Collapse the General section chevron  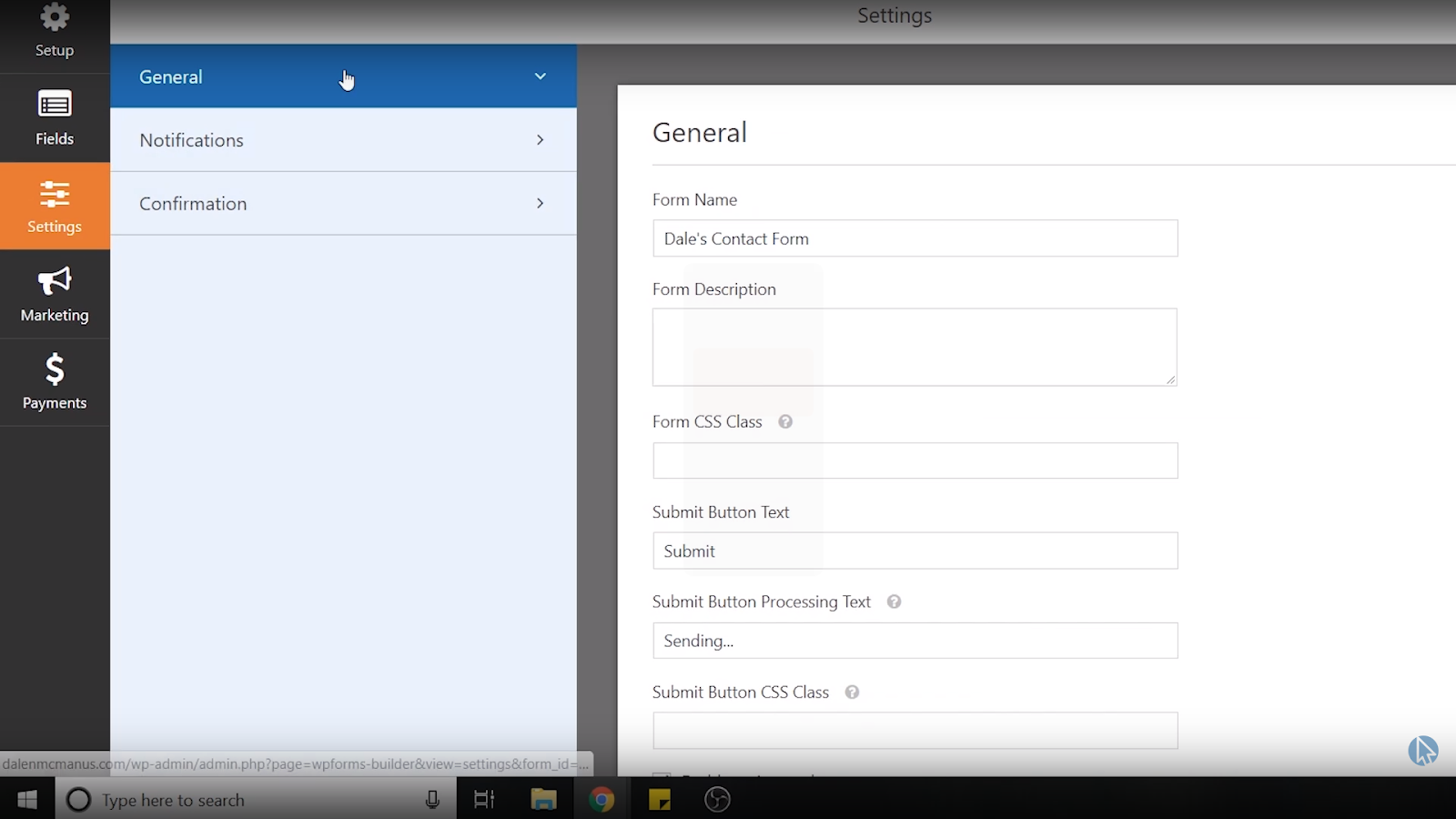[541, 76]
